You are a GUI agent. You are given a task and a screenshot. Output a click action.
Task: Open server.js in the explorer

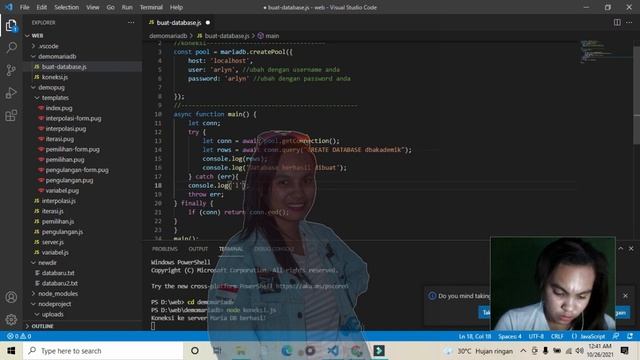click(x=53, y=242)
